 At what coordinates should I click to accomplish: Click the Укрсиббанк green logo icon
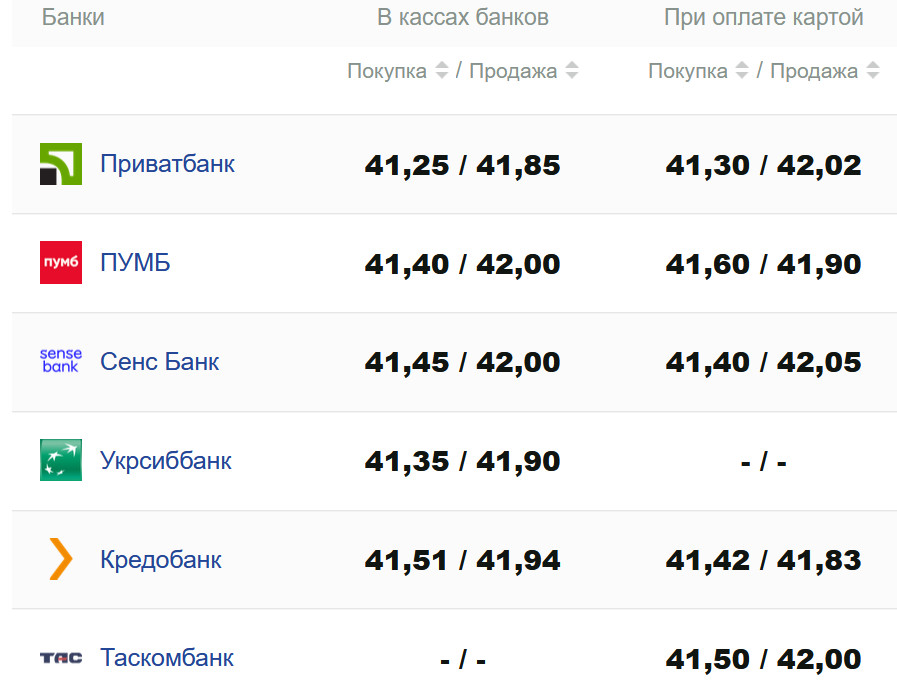pos(61,460)
